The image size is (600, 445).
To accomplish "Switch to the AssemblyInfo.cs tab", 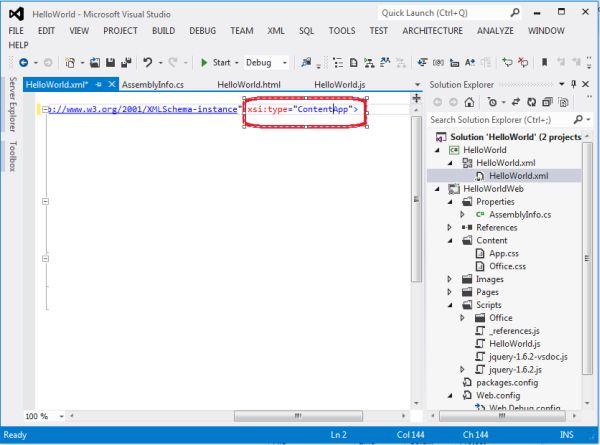I will pos(153,85).
